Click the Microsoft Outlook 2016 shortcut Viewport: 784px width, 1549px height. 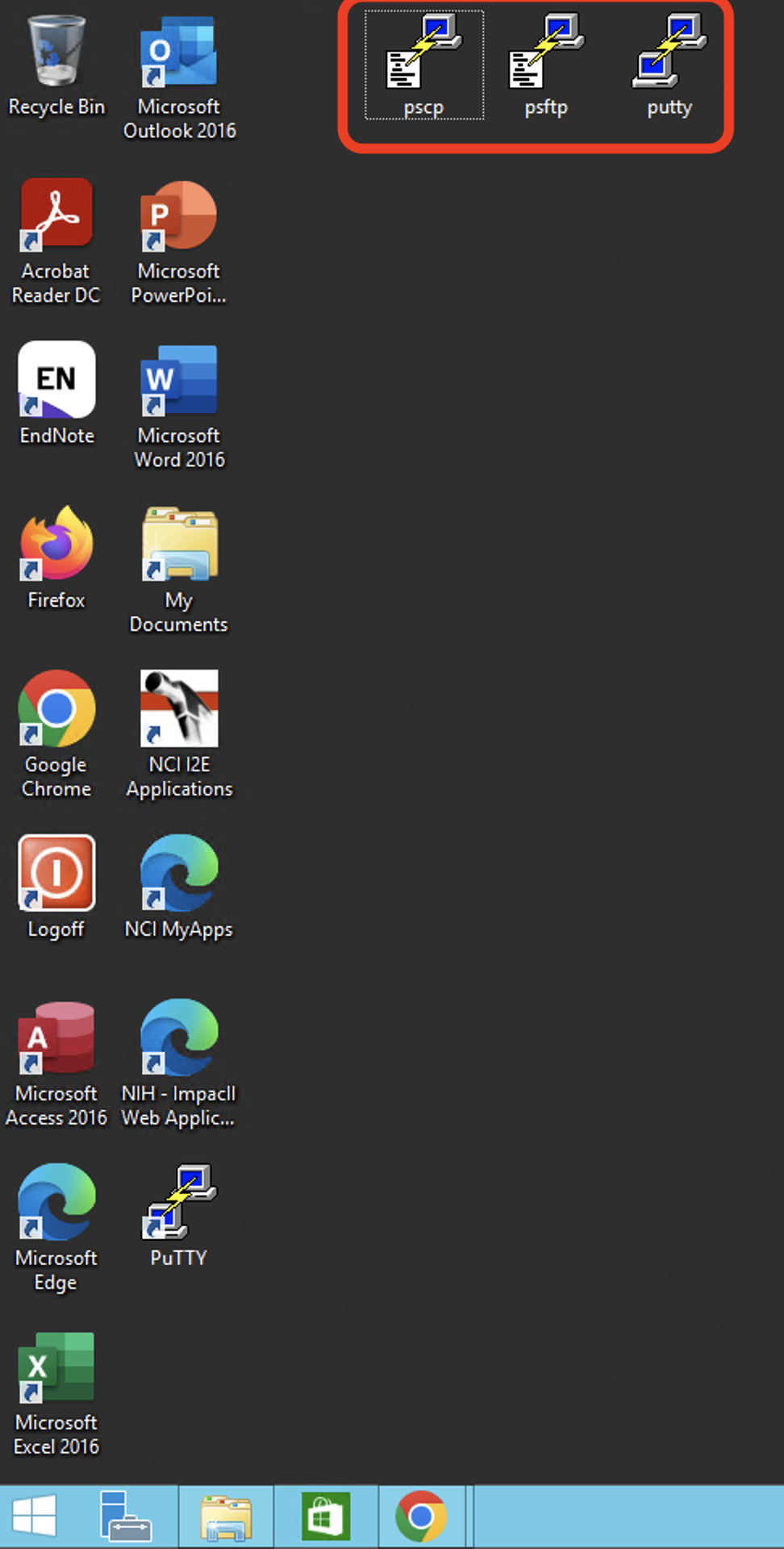coord(178,53)
